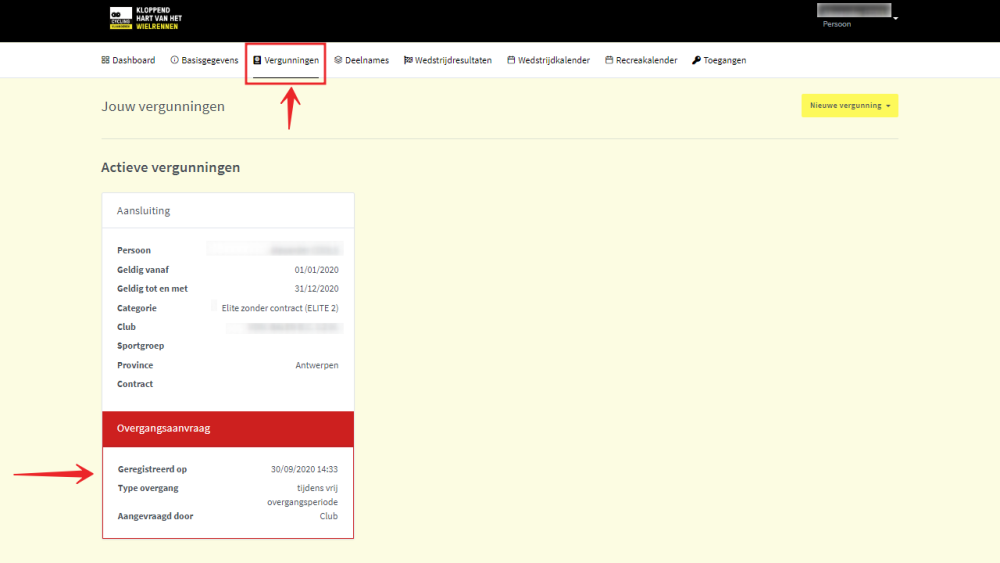
Task: Open the Toegangen tab
Action: (719, 60)
